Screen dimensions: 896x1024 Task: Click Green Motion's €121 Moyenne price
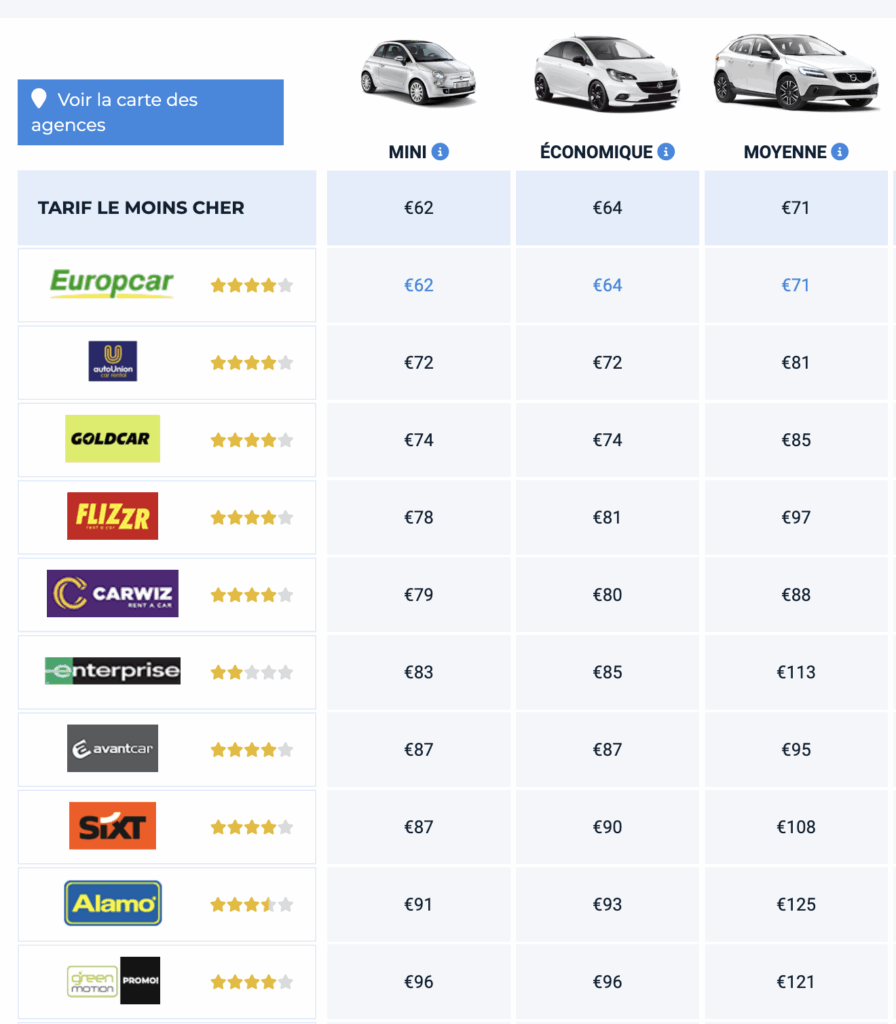pos(796,982)
